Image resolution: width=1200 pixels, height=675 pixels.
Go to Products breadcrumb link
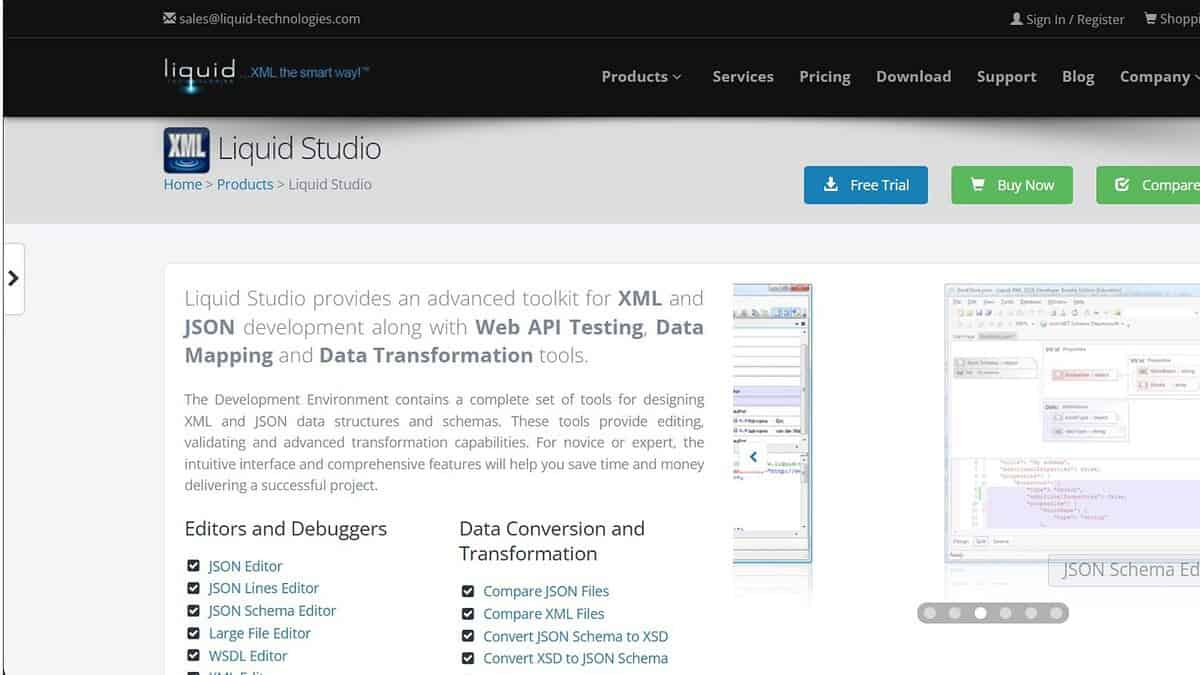pos(245,185)
